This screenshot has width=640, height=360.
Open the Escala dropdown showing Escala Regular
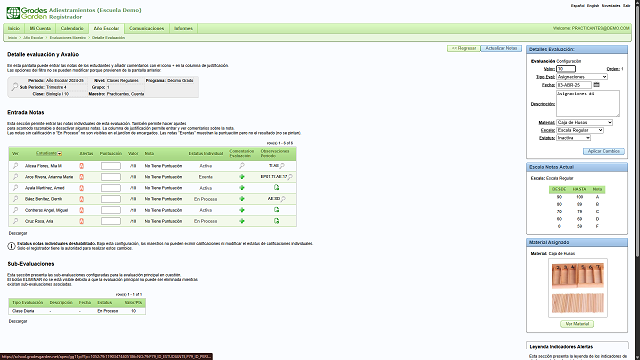click(x=580, y=130)
